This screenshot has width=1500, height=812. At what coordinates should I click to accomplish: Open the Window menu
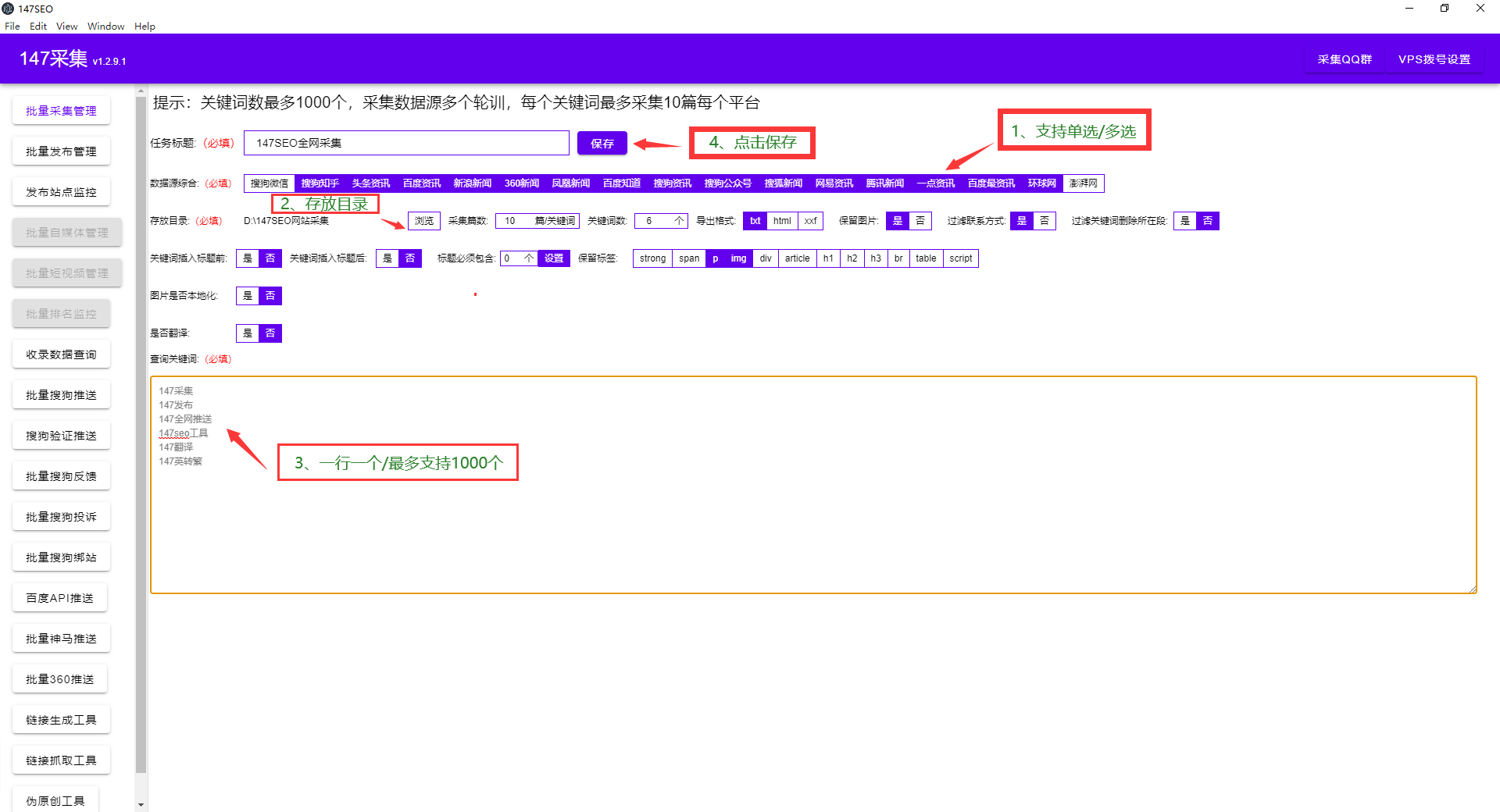point(105,26)
